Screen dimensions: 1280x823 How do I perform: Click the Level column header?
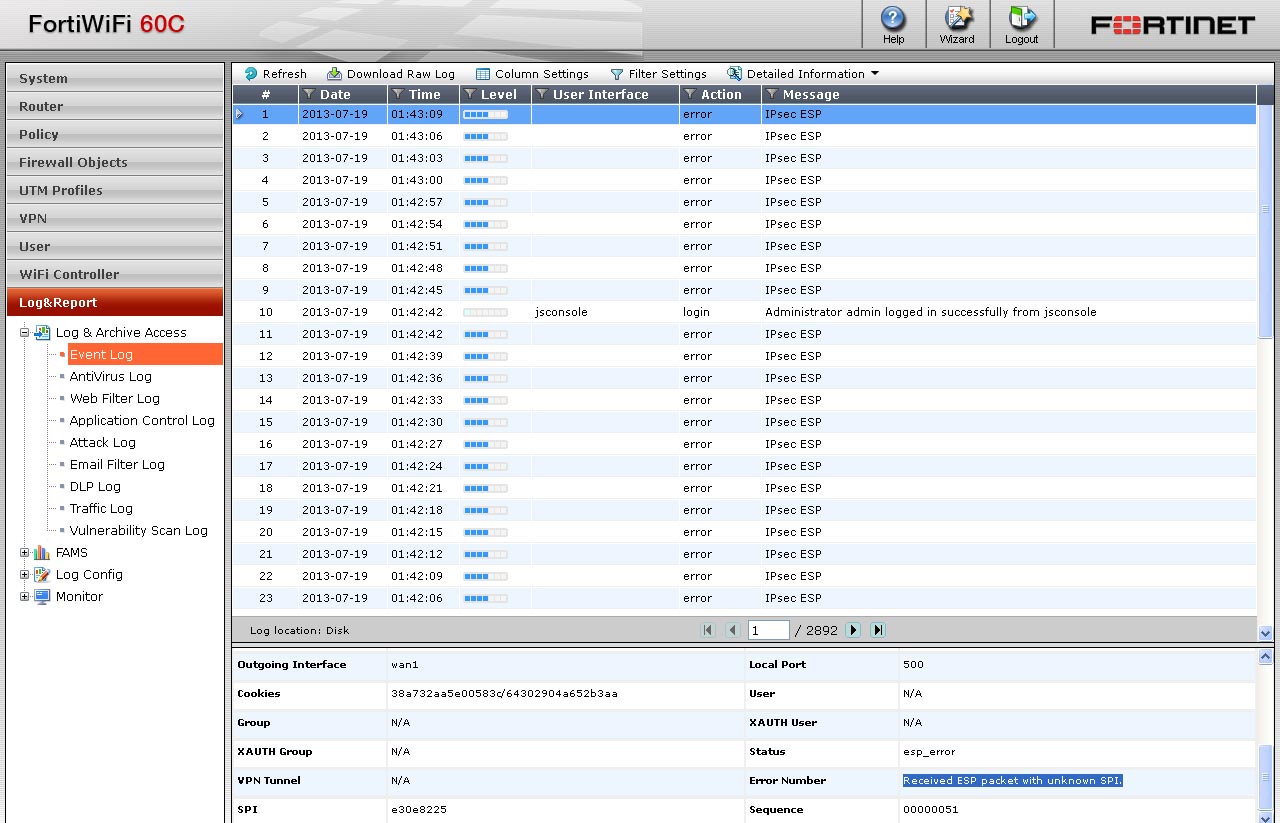495,94
